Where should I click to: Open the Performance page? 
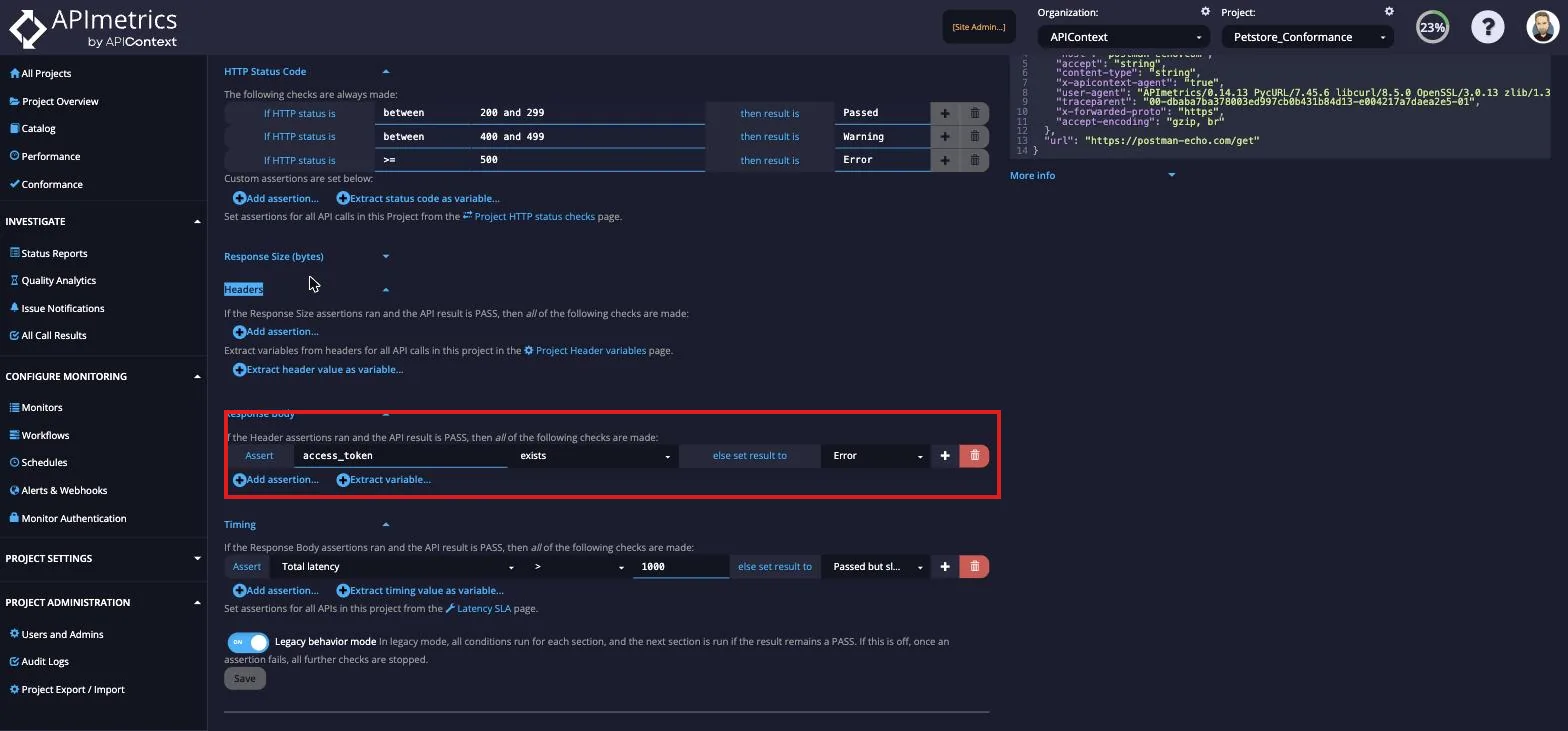(44, 156)
